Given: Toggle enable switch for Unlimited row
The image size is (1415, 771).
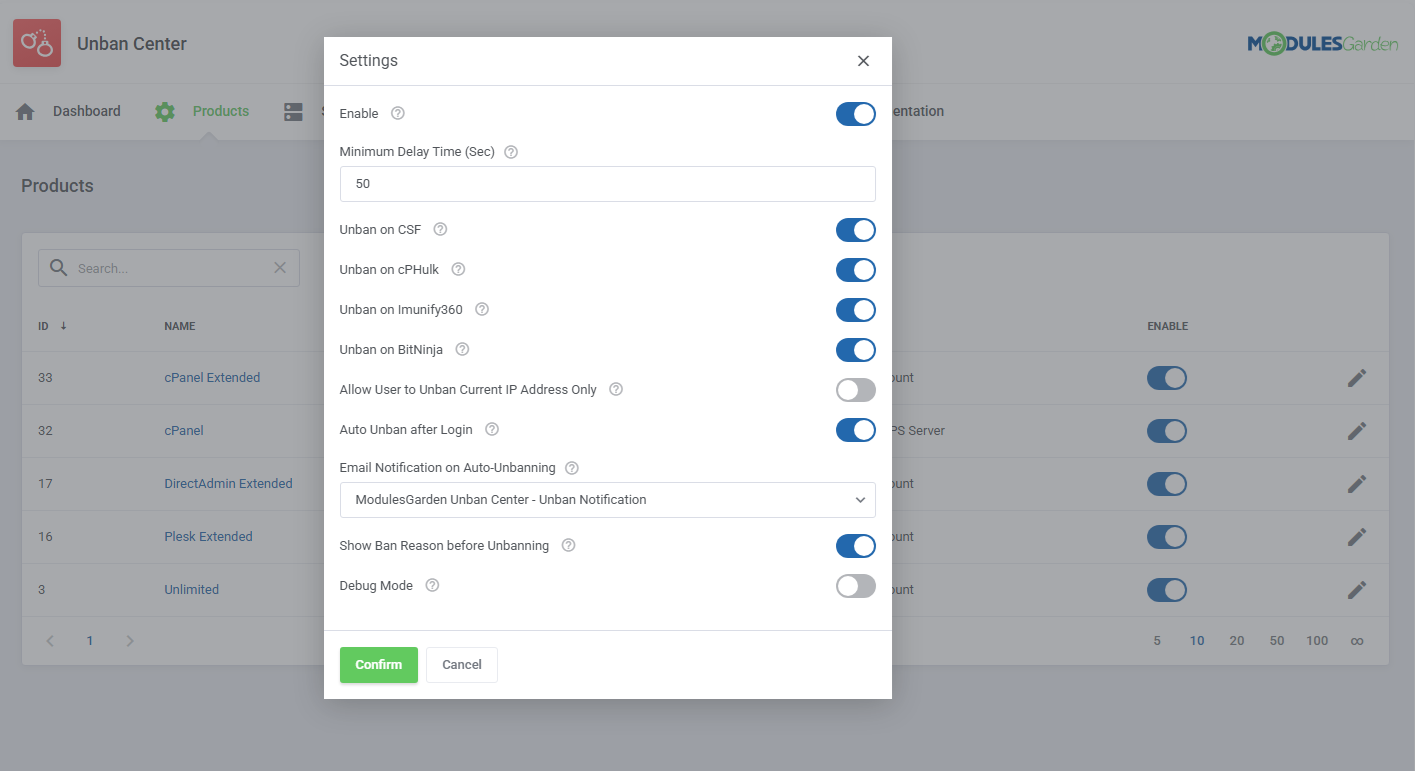Looking at the screenshot, I should tap(1167, 590).
